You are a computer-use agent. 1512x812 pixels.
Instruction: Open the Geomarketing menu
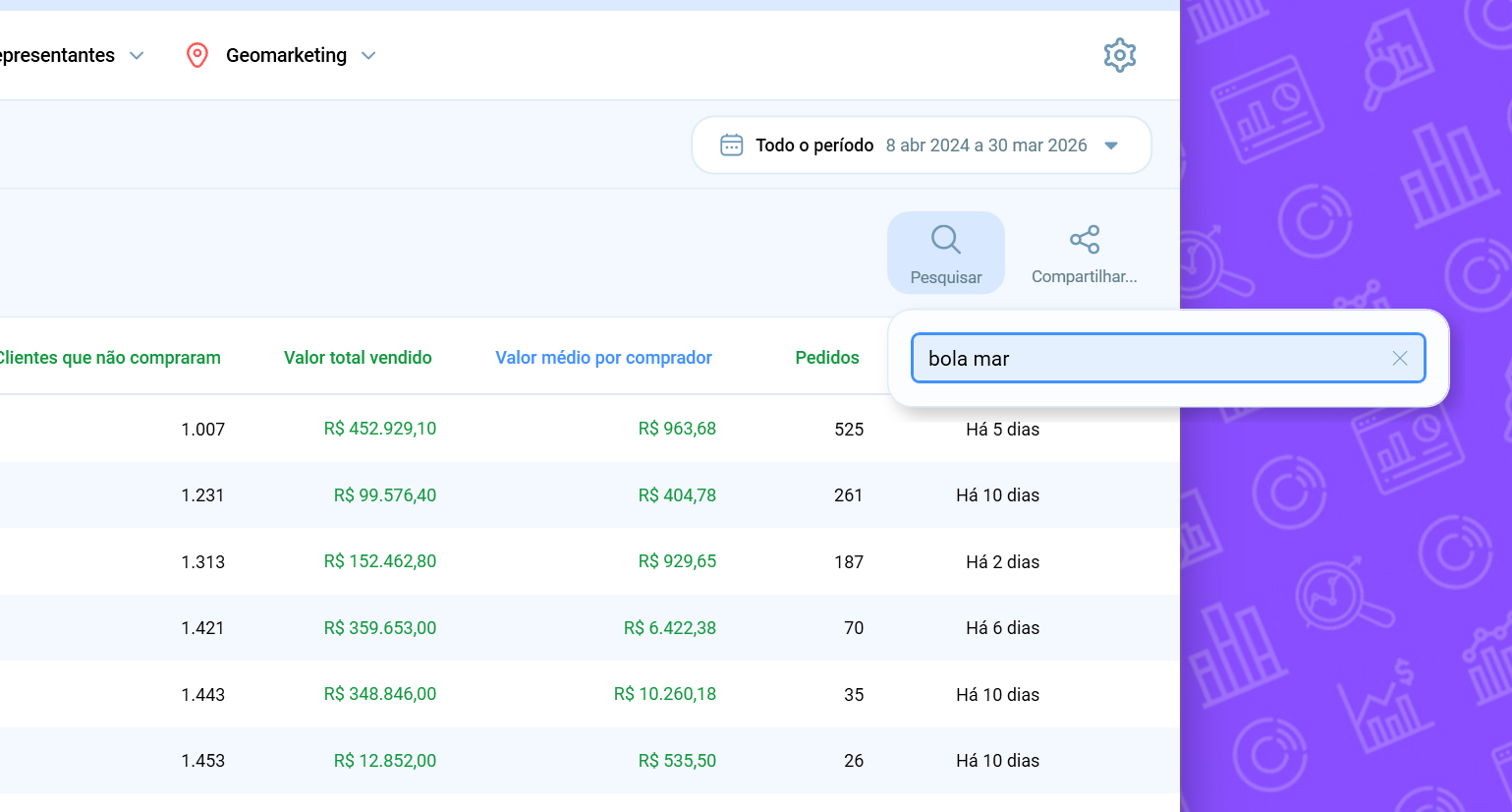point(286,56)
